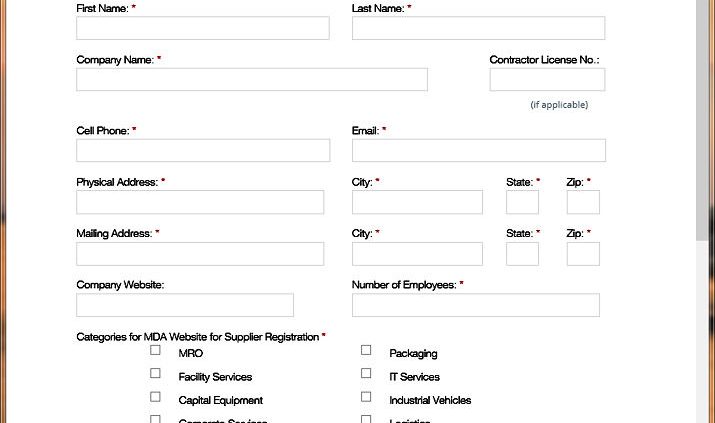Click the Physical Address field
Screen dimensions: 715x423
200,202
